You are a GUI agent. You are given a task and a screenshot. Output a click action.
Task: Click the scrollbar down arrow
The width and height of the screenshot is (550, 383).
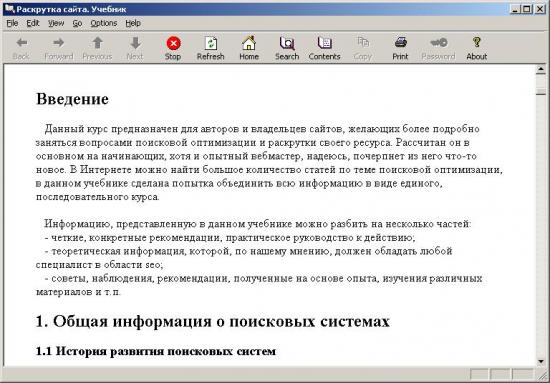click(541, 361)
